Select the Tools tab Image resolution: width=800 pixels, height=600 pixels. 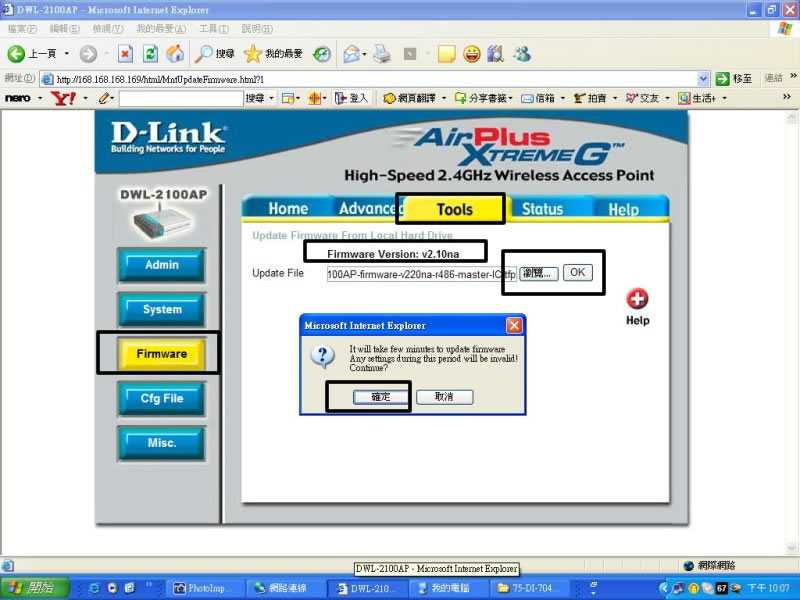pos(454,209)
